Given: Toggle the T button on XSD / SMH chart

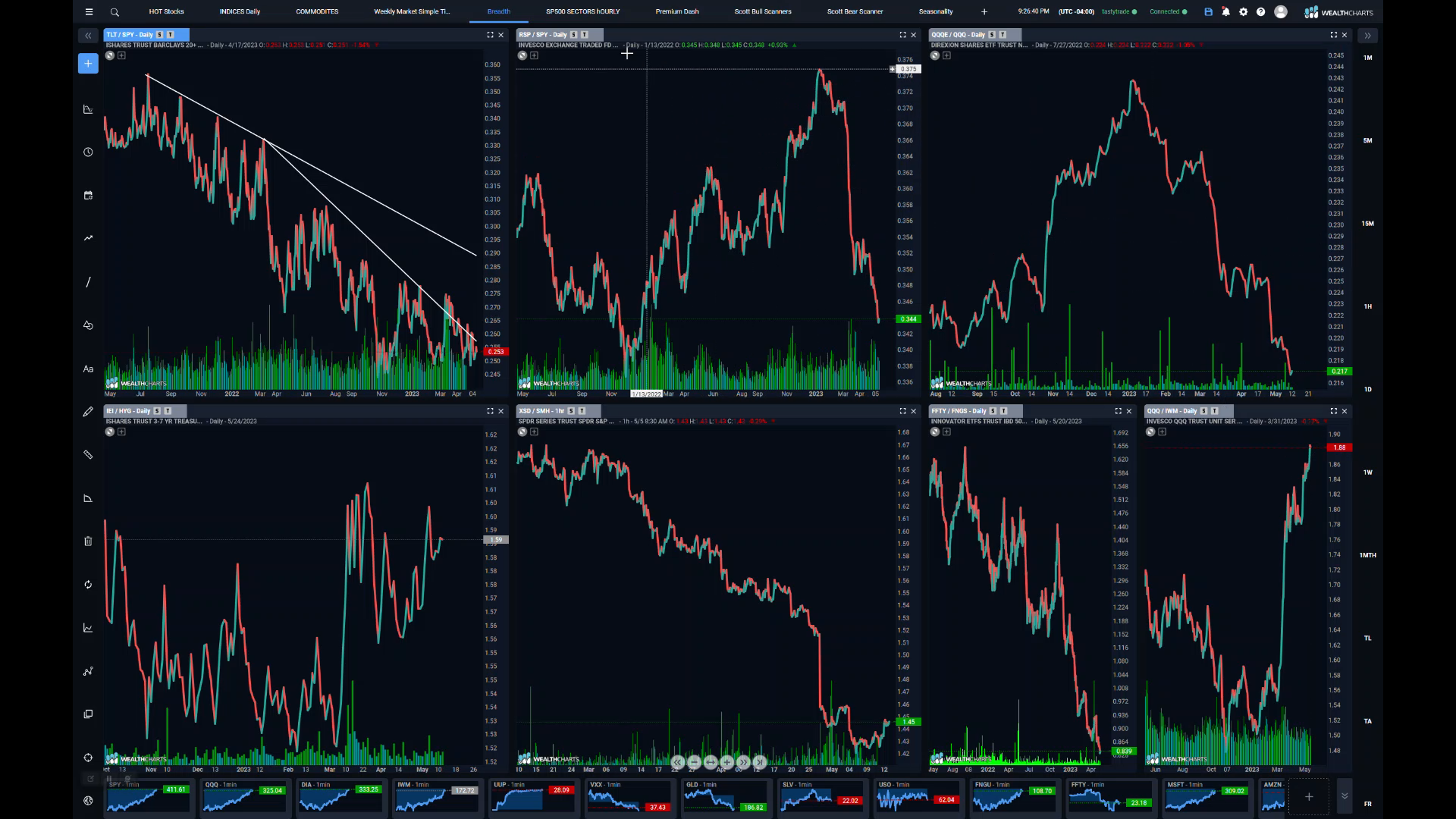Looking at the screenshot, I should [x=582, y=411].
